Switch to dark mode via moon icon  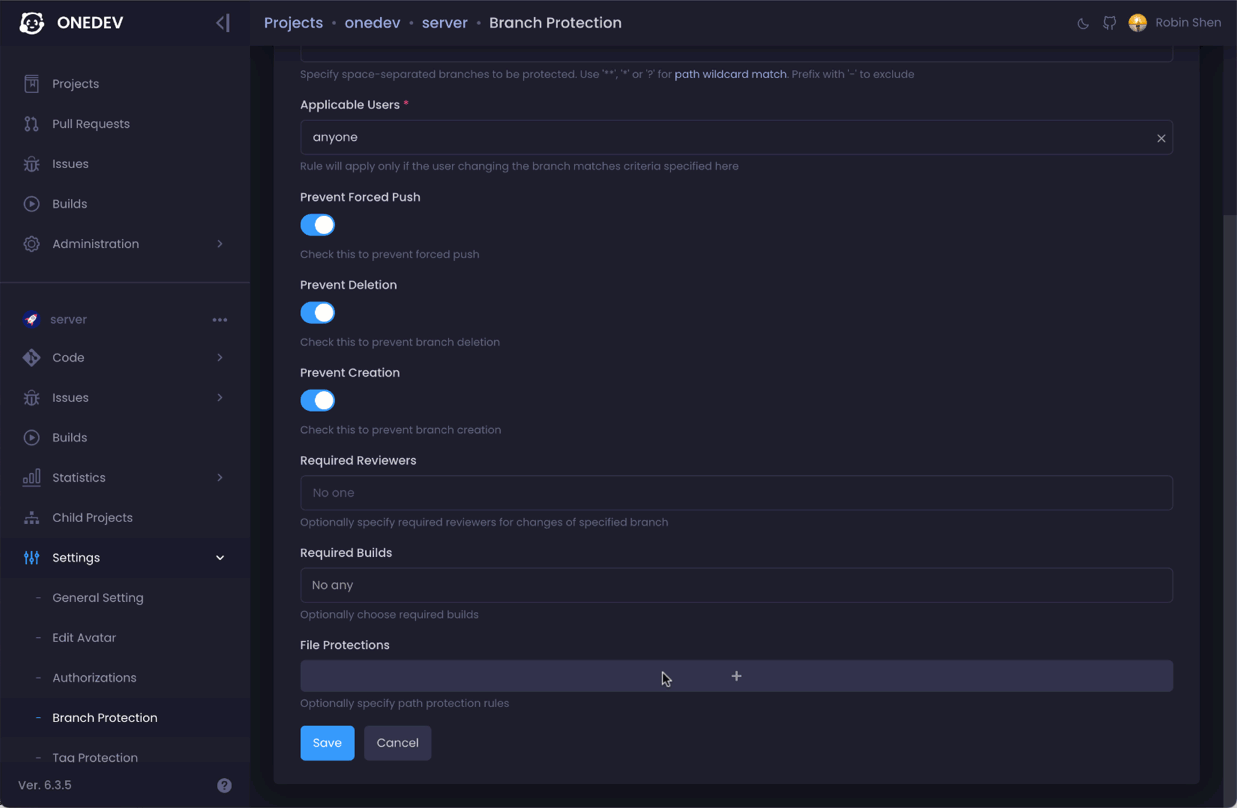[1083, 23]
